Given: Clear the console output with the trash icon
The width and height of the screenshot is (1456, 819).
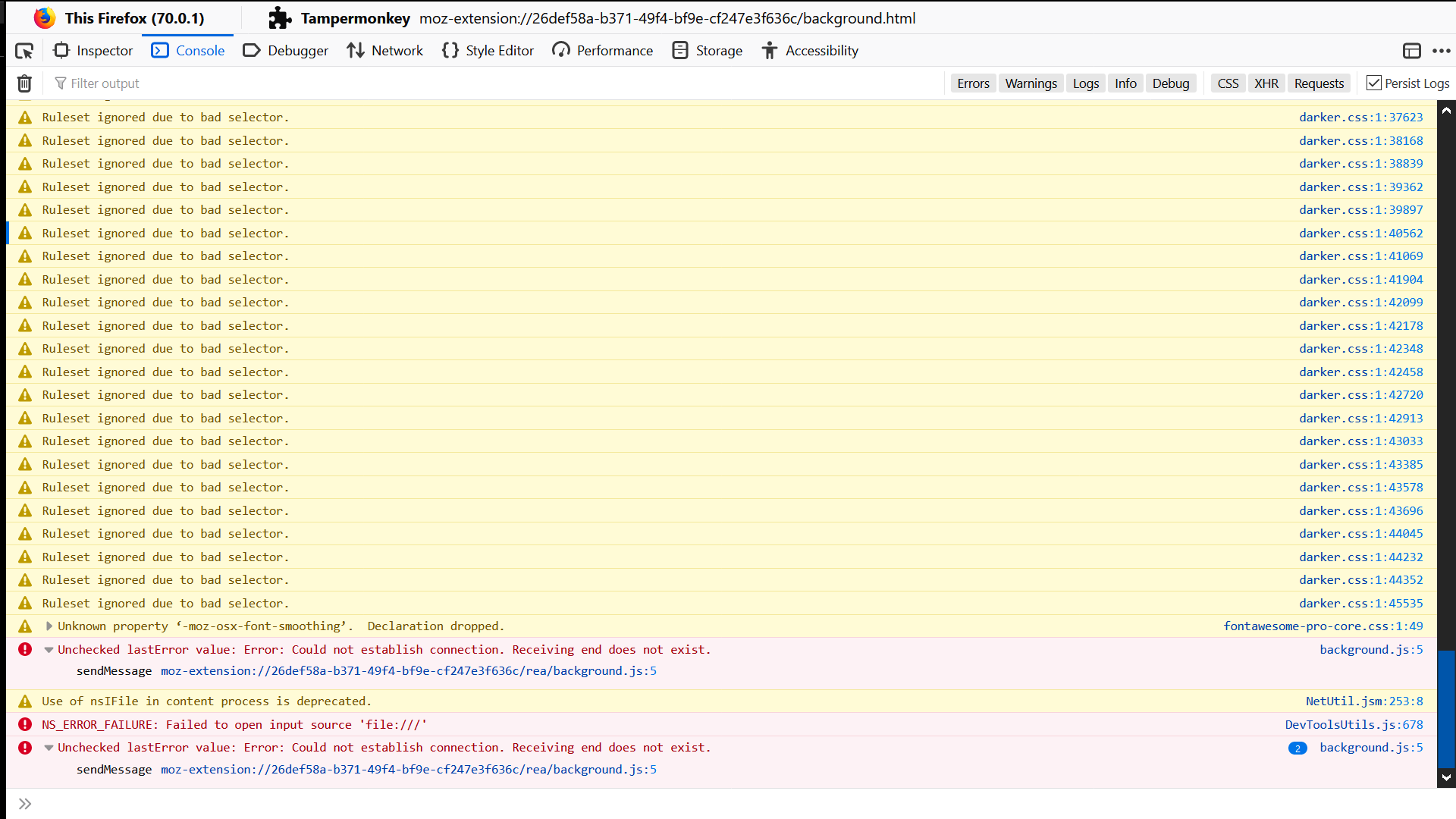Looking at the screenshot, I should tap(24, 83).
